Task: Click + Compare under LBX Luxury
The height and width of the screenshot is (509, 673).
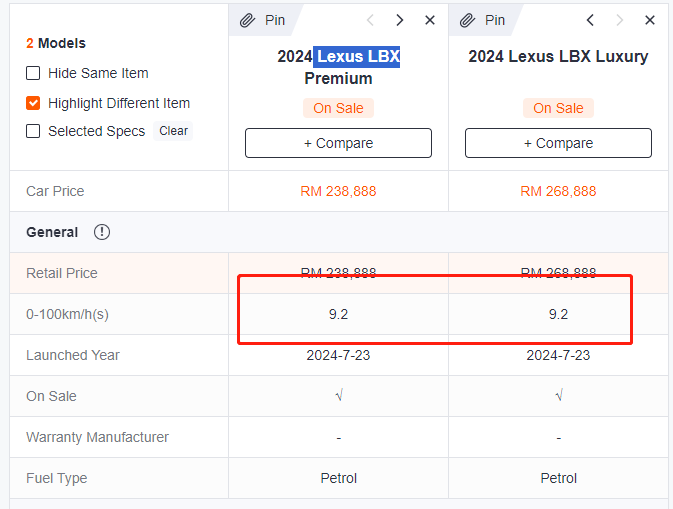Action: click(x=558, y=143)
